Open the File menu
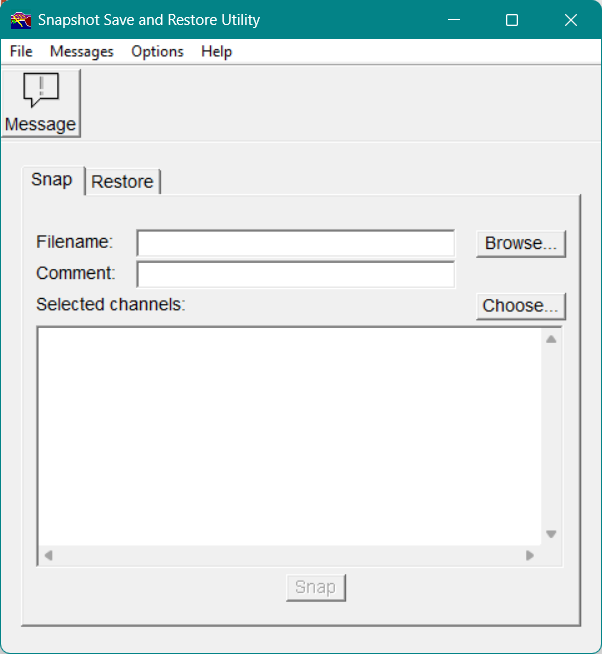This screenshot has height=654, width=602. pos(21,51)
